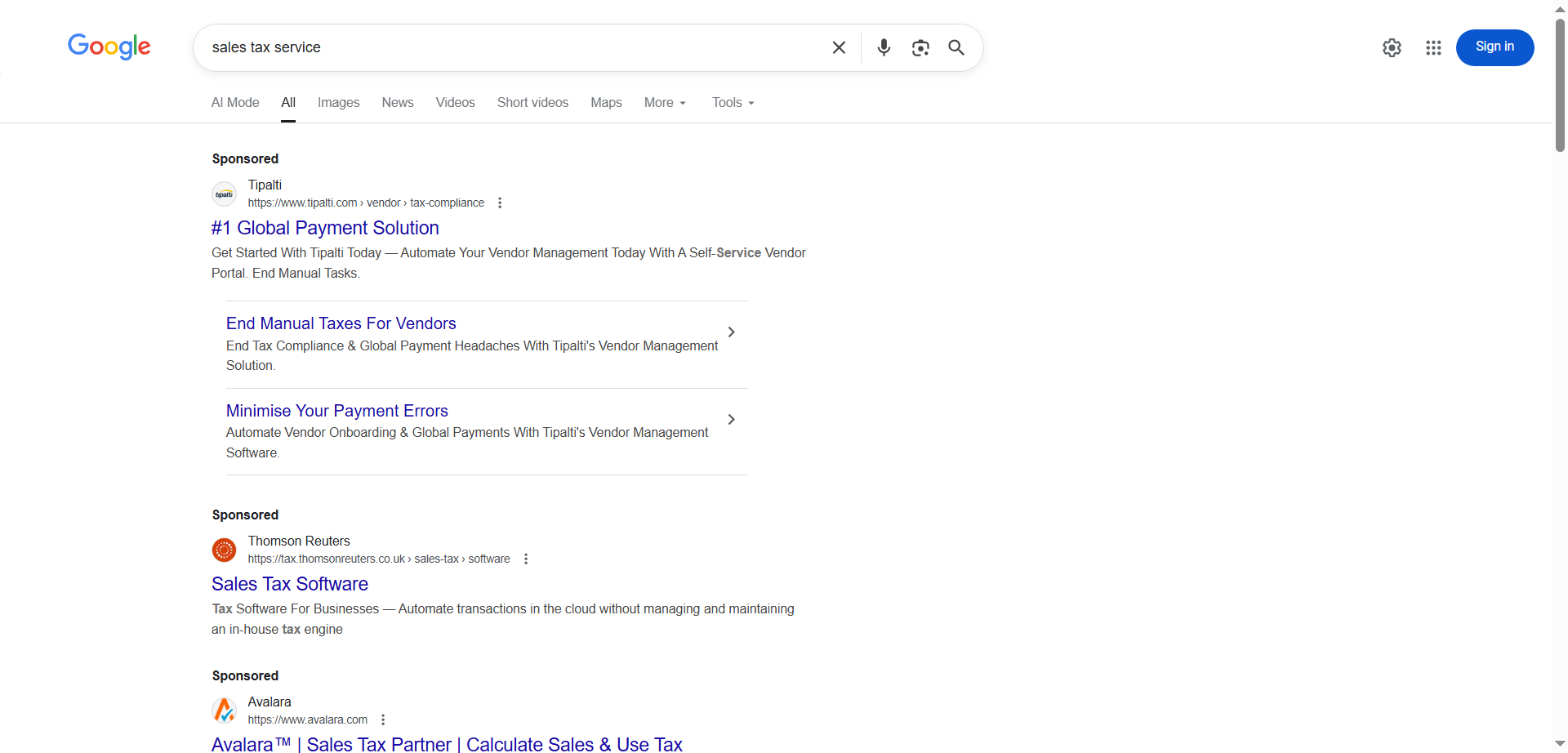The height and width of the screenshot is (753, 1568).
Task: Click the www.avalara.com URL
Action: 308,720
